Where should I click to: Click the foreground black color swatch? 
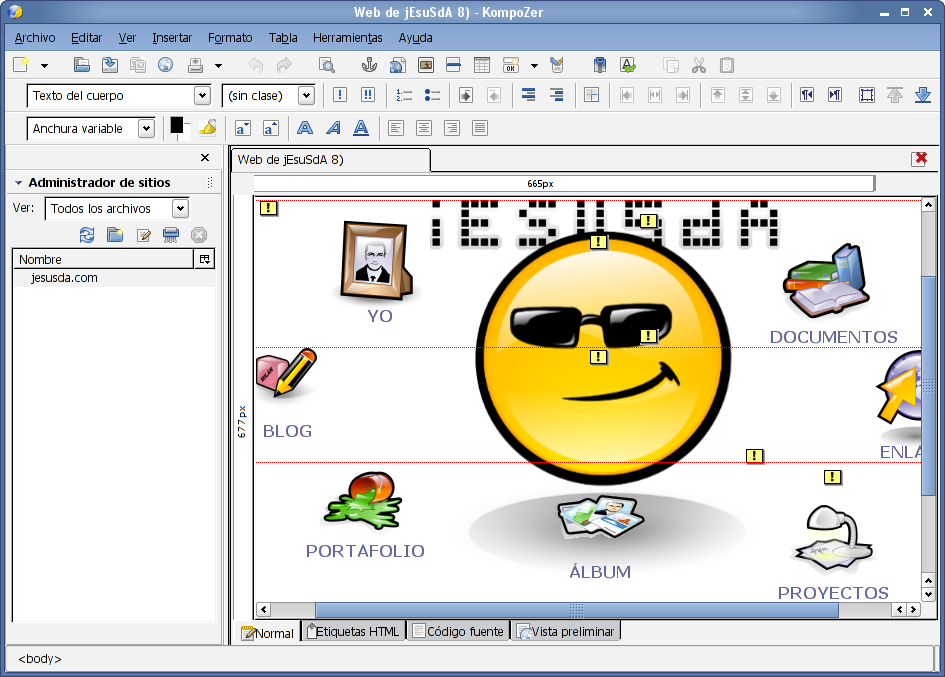coord(177,125)
